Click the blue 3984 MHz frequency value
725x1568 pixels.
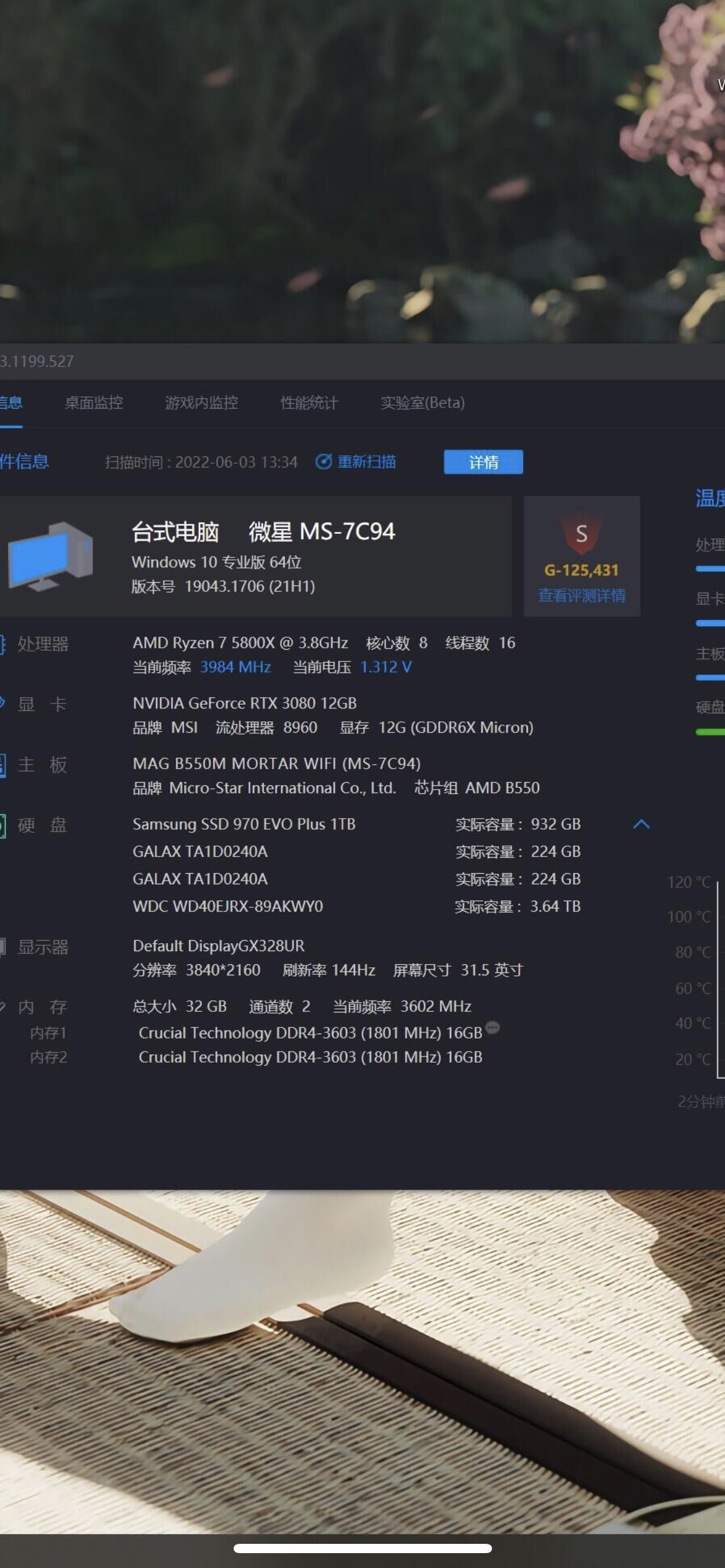pos(235,667)
